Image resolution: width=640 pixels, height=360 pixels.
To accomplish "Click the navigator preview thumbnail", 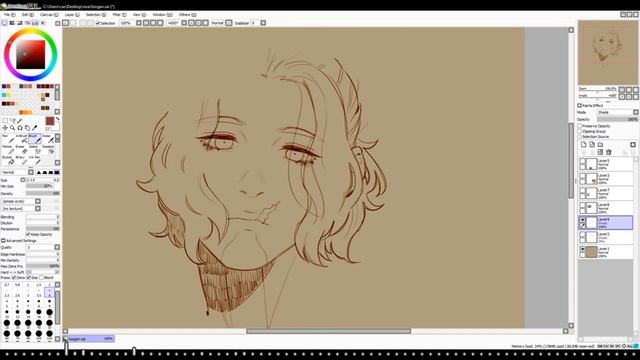I will 608,53.
